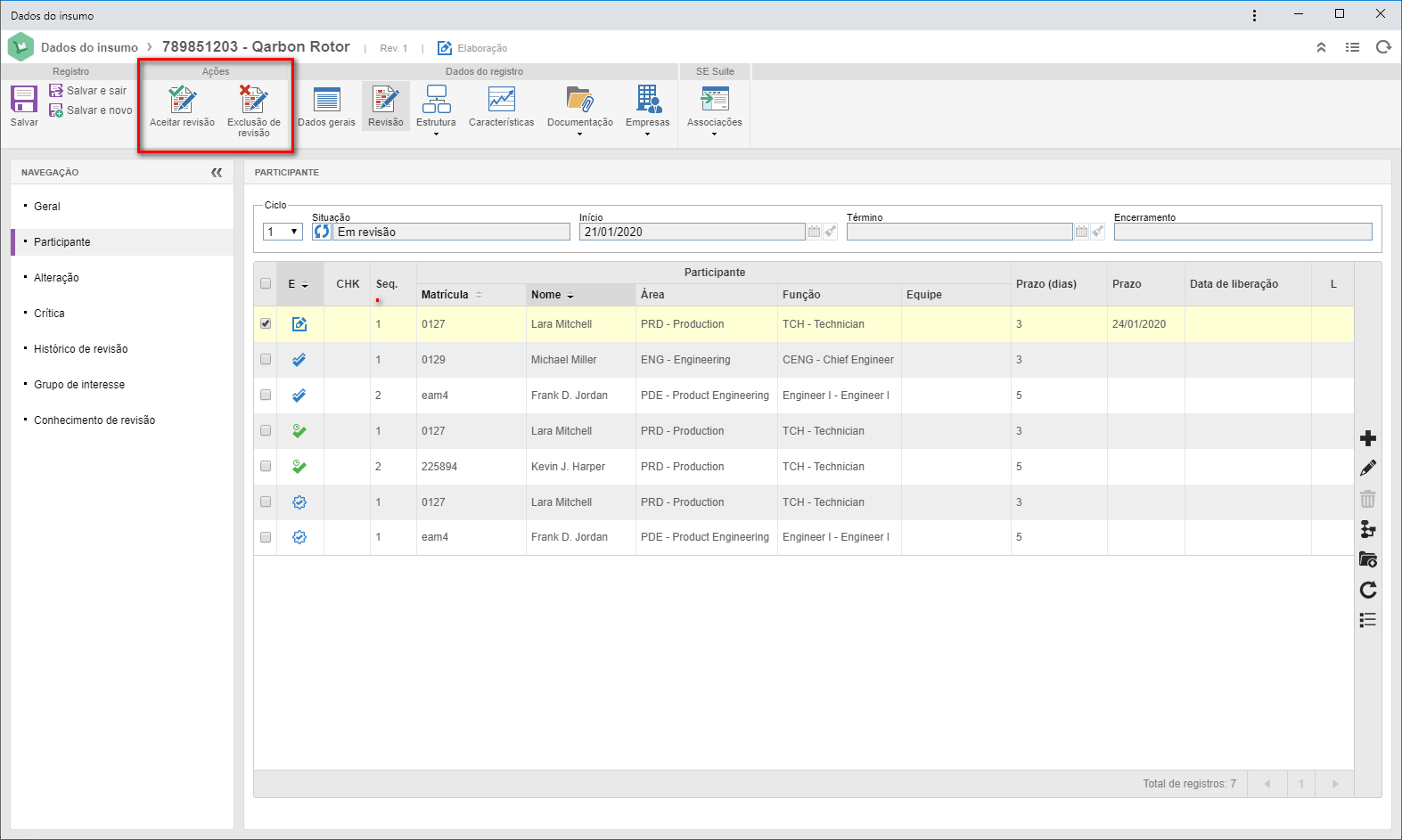Click edit status icon in highlighted row
The width and height of the screenshot is (1402, 840).
(299, 324)
